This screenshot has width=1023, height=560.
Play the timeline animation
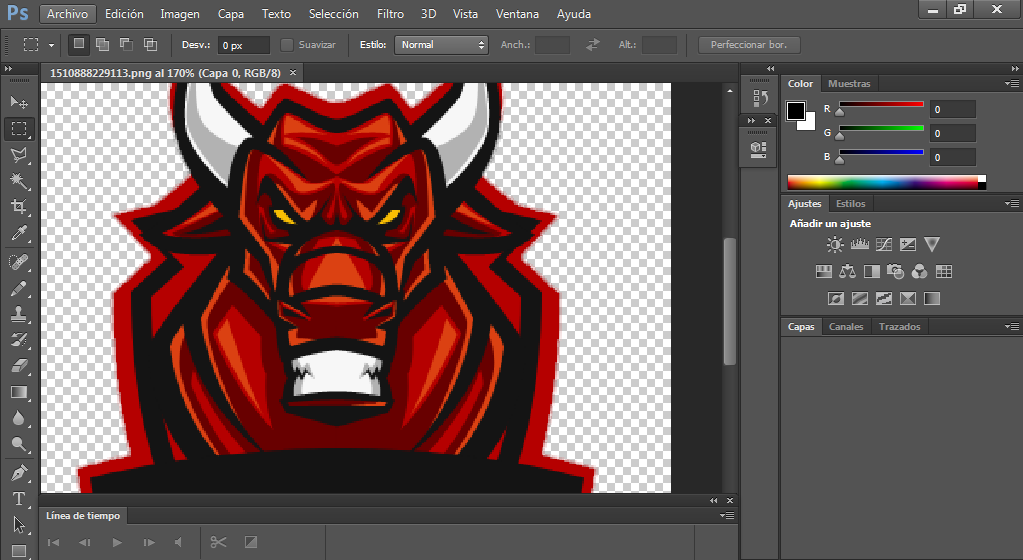click(117, 542)
